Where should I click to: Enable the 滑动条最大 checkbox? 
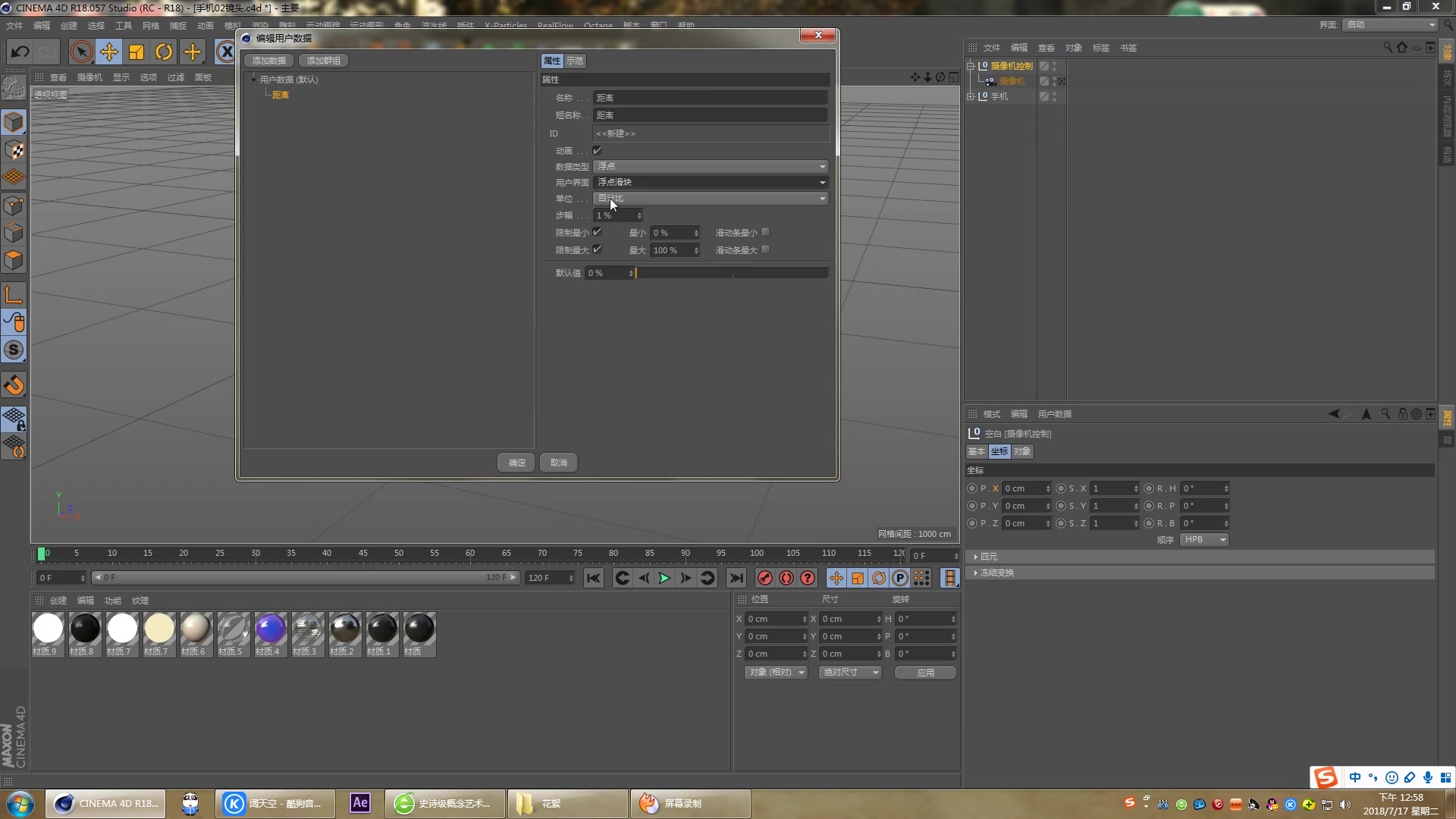766,249
